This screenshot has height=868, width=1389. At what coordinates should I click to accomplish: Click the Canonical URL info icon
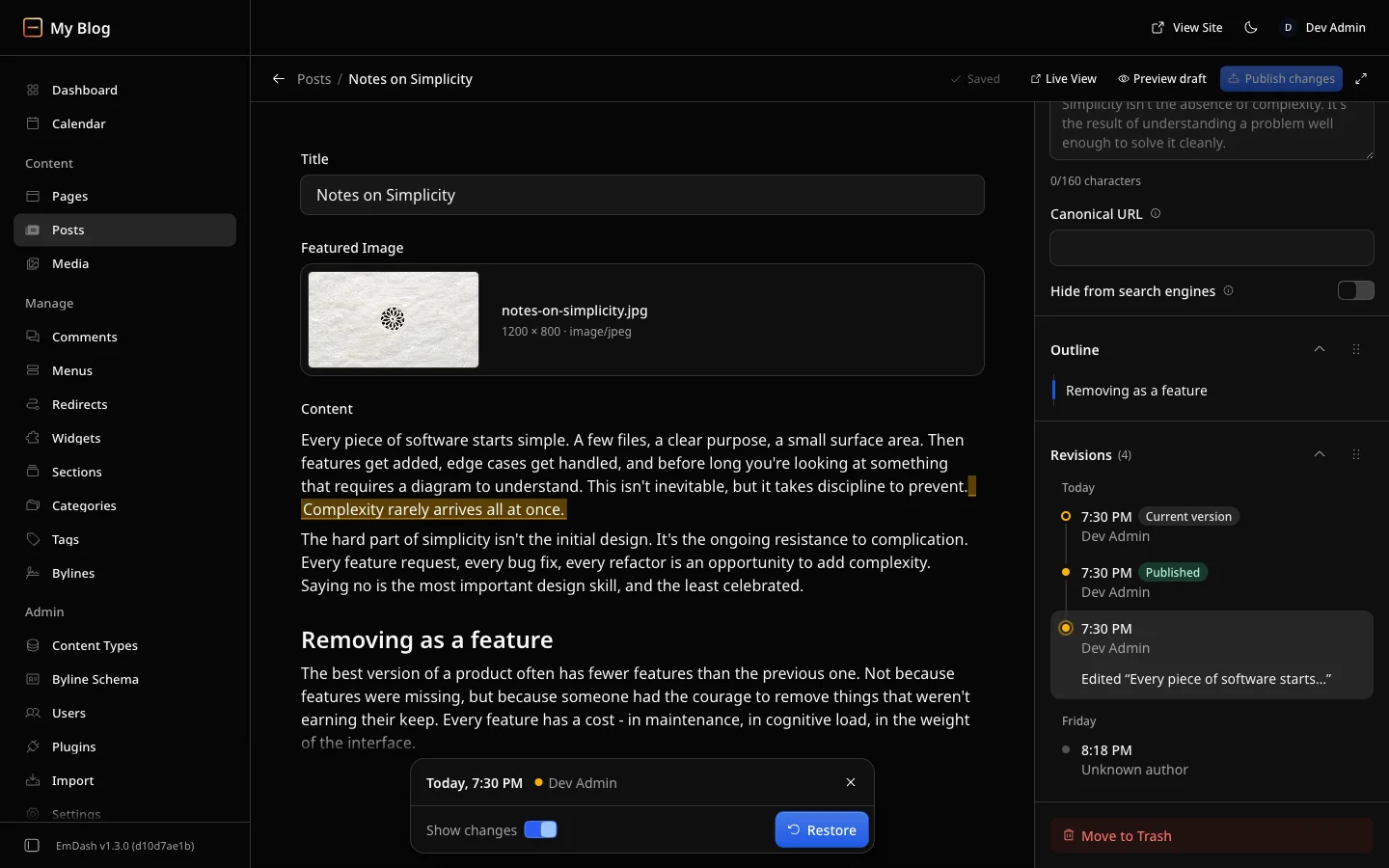tap(1156, 213)
